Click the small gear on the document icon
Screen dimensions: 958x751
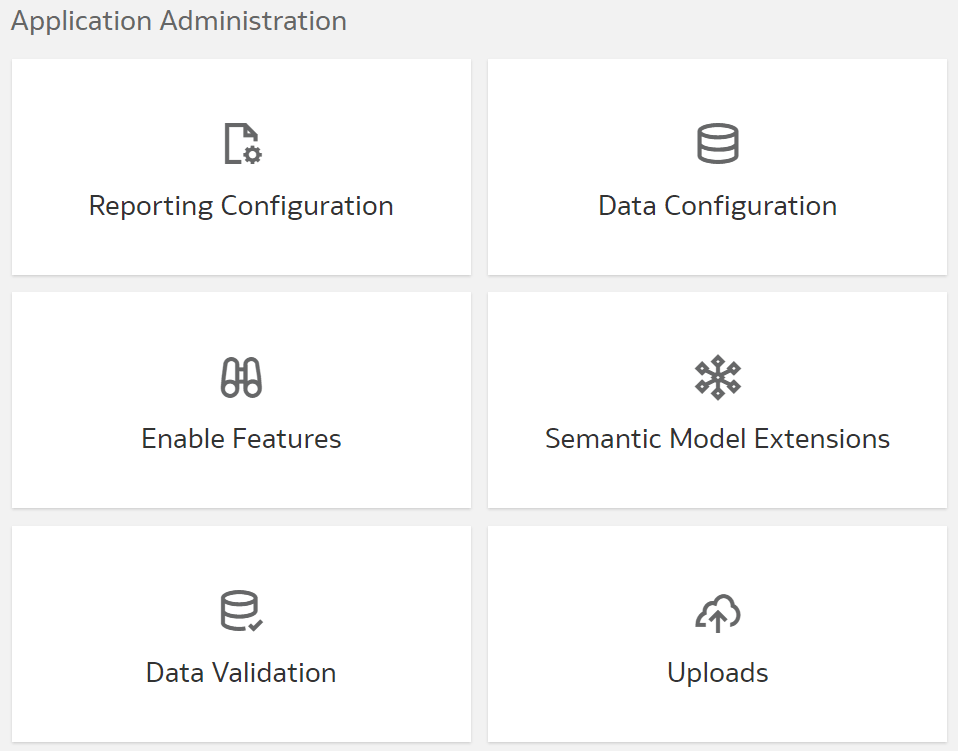point(253,156)
